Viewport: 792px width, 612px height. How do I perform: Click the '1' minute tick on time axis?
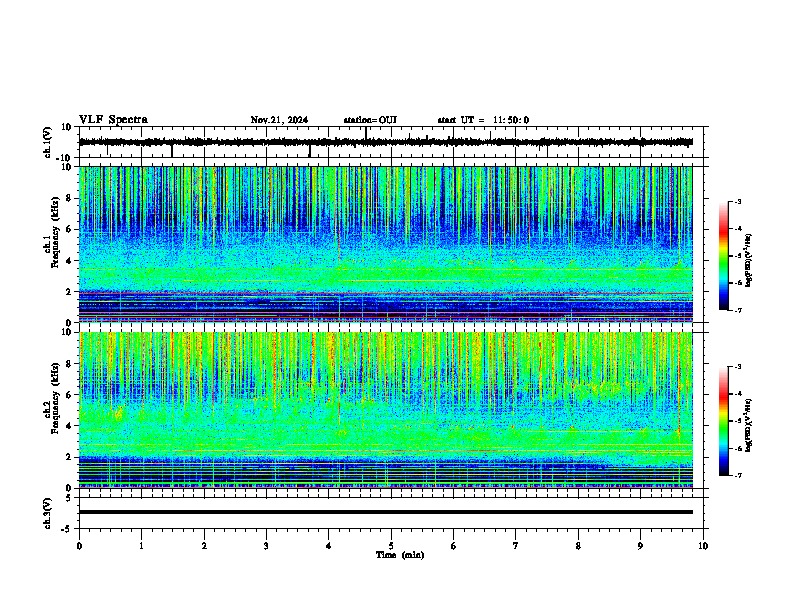point(141,546)
